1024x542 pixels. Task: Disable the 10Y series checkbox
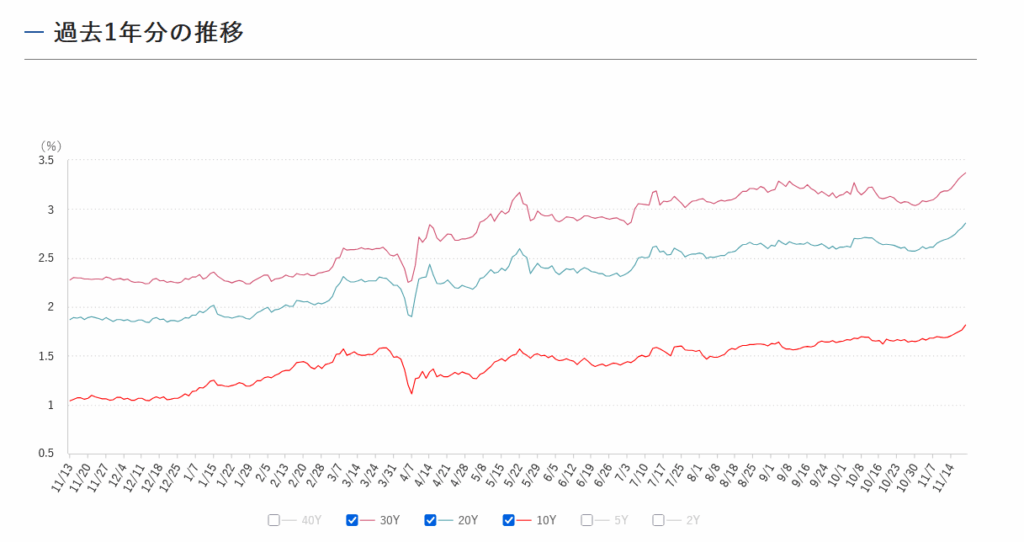(508, 520)
